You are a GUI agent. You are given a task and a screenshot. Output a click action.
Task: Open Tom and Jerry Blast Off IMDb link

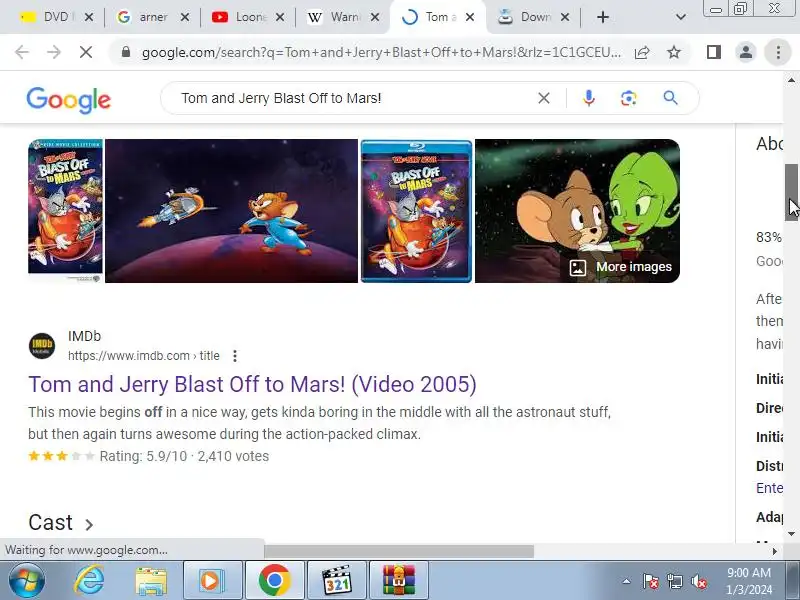tap(252, 384)
